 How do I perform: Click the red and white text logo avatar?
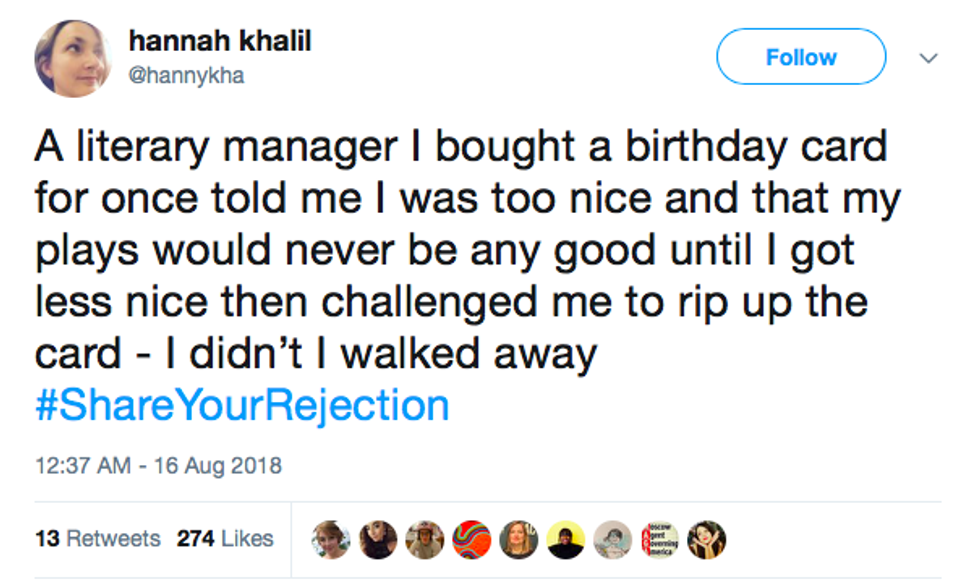click(660, 539)
